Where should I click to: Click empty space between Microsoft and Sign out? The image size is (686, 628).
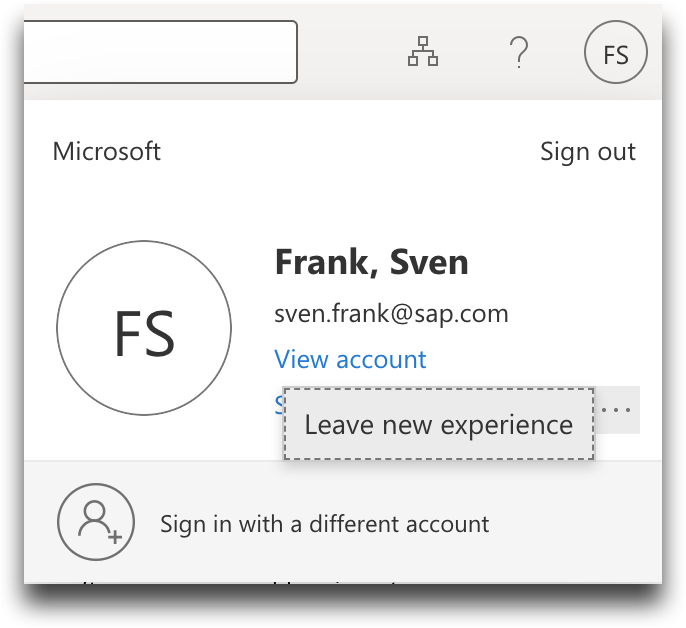pyautogui.click(x=350, y=151)
